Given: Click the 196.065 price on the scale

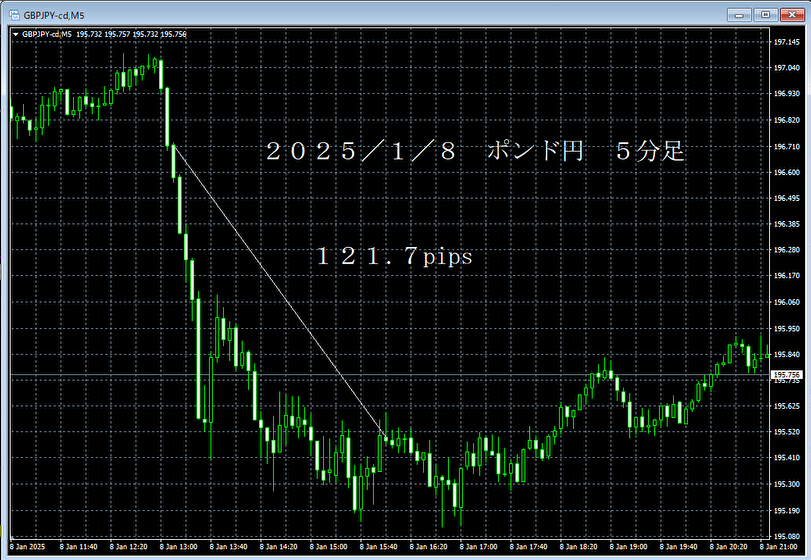Looking at the screenshot, I should pyautogui.click(x=786, y=302).
